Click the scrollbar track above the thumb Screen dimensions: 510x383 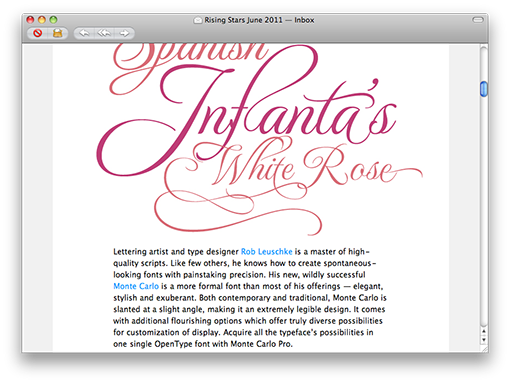484,64
